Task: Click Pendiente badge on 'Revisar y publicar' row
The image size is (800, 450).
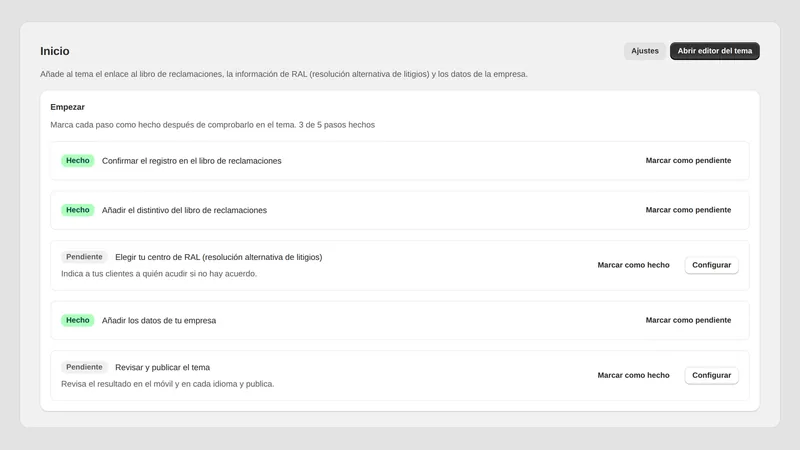Action: 84,367
